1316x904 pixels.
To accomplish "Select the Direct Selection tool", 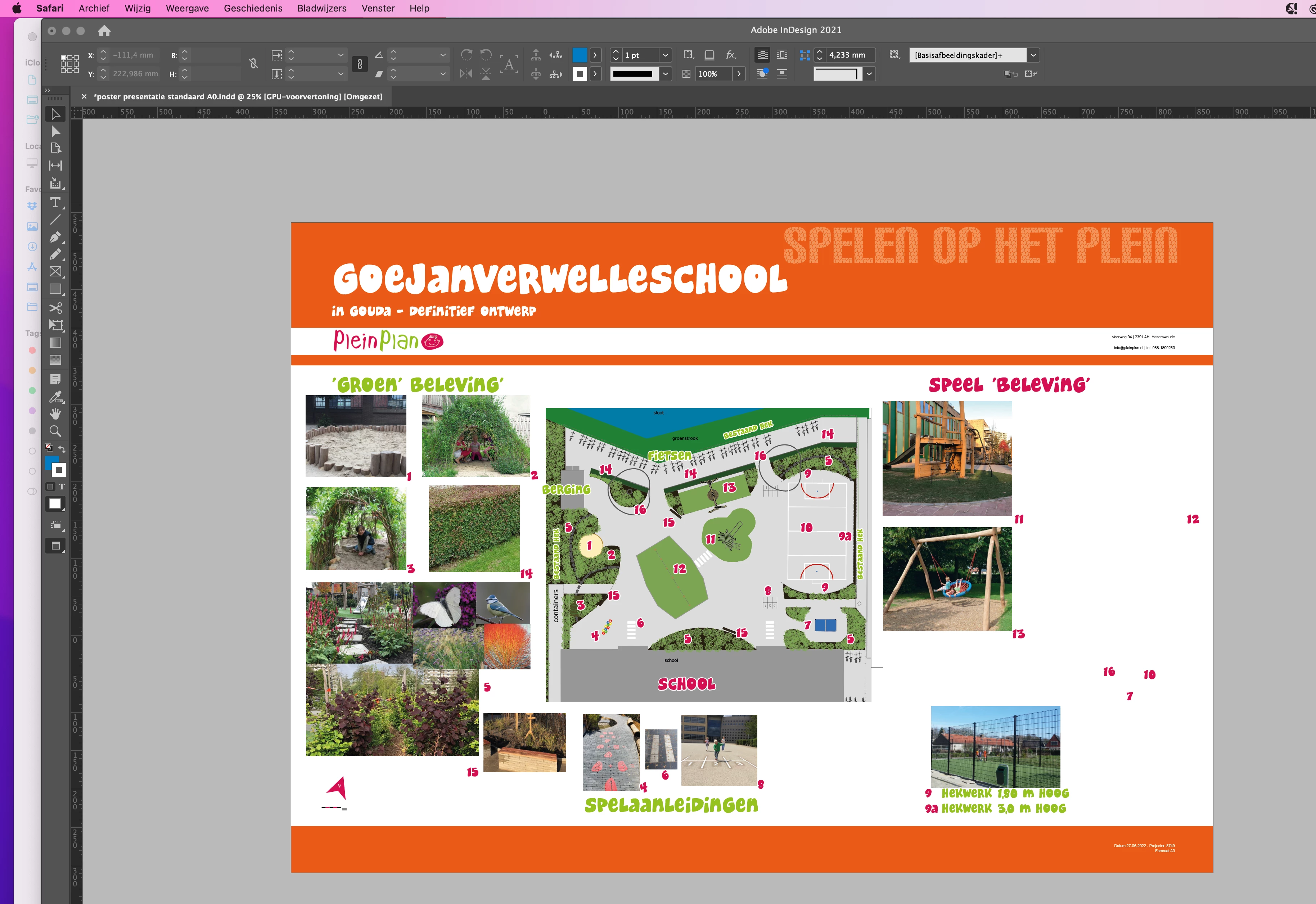I will tap(55, 131).
